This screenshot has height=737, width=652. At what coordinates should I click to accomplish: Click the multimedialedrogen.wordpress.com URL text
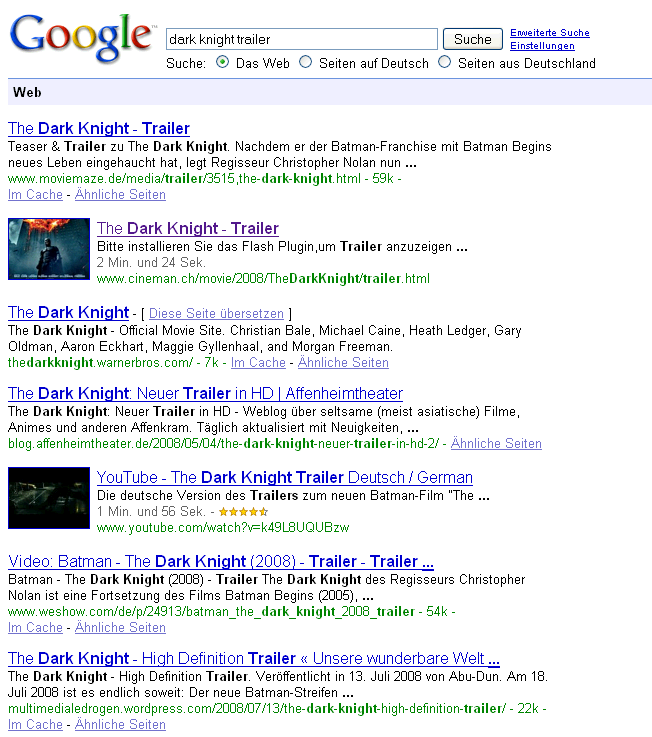257,709
